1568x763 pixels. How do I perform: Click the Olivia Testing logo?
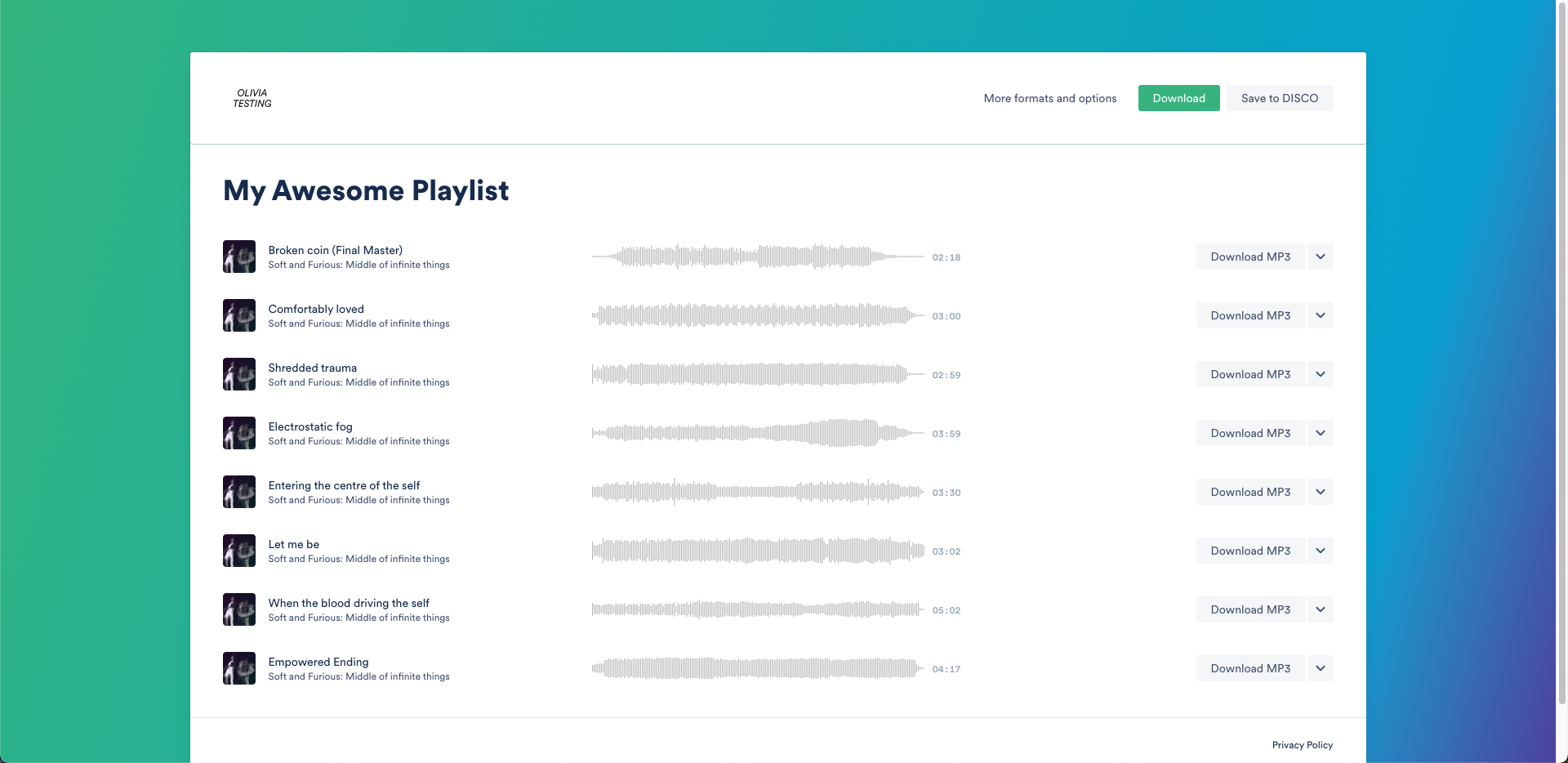[x=252, y=98]
